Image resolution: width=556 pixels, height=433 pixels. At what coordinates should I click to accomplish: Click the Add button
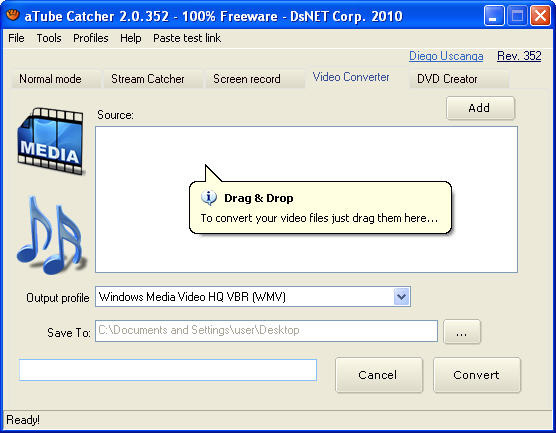pos(480,108)
